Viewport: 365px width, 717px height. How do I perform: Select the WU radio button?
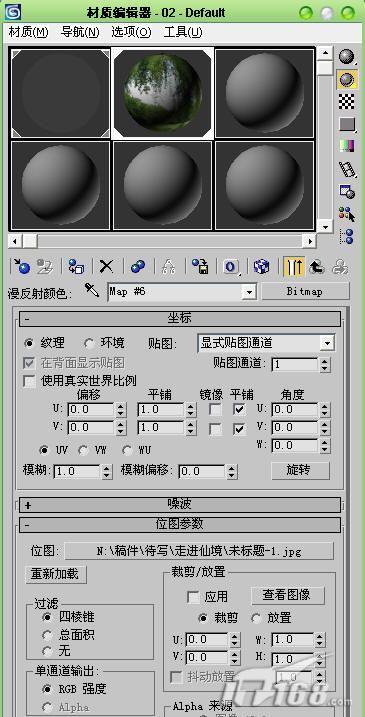click(x=128, y=450)
